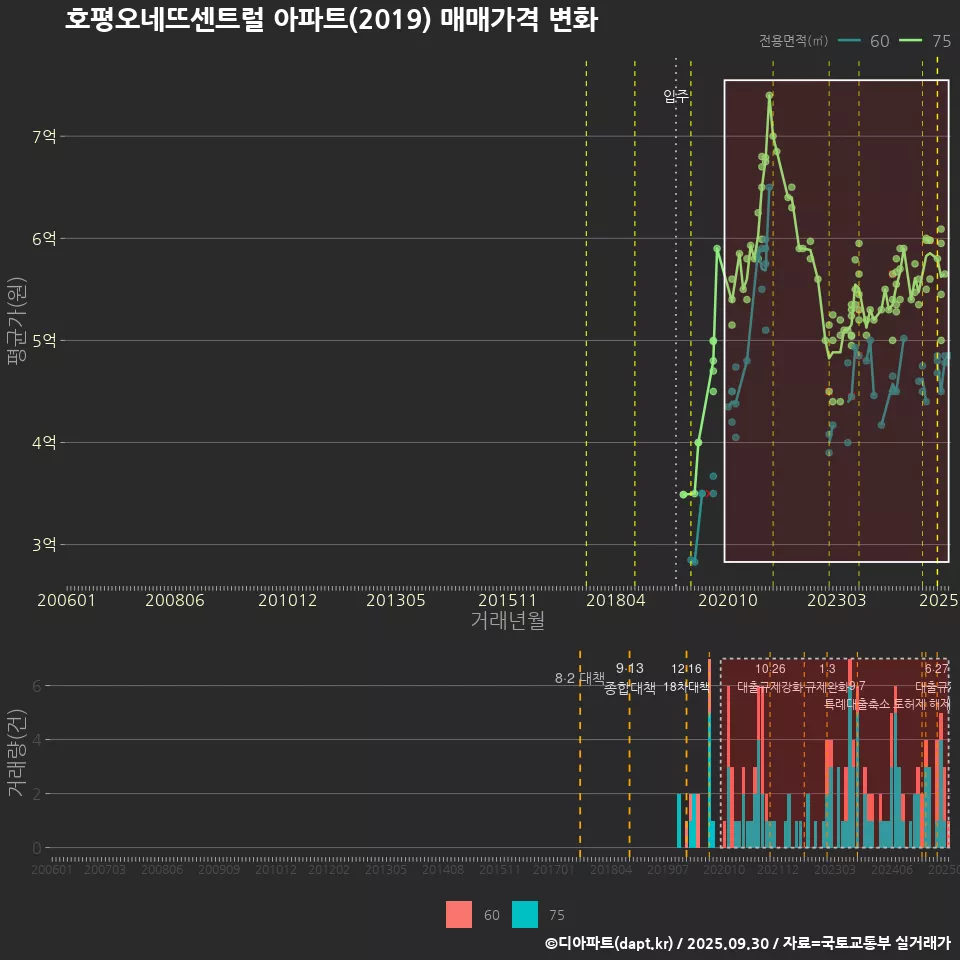Click the 거래년월 axis title
The height and width of the screenshot is (960, 960).
[x=507, y=621]
